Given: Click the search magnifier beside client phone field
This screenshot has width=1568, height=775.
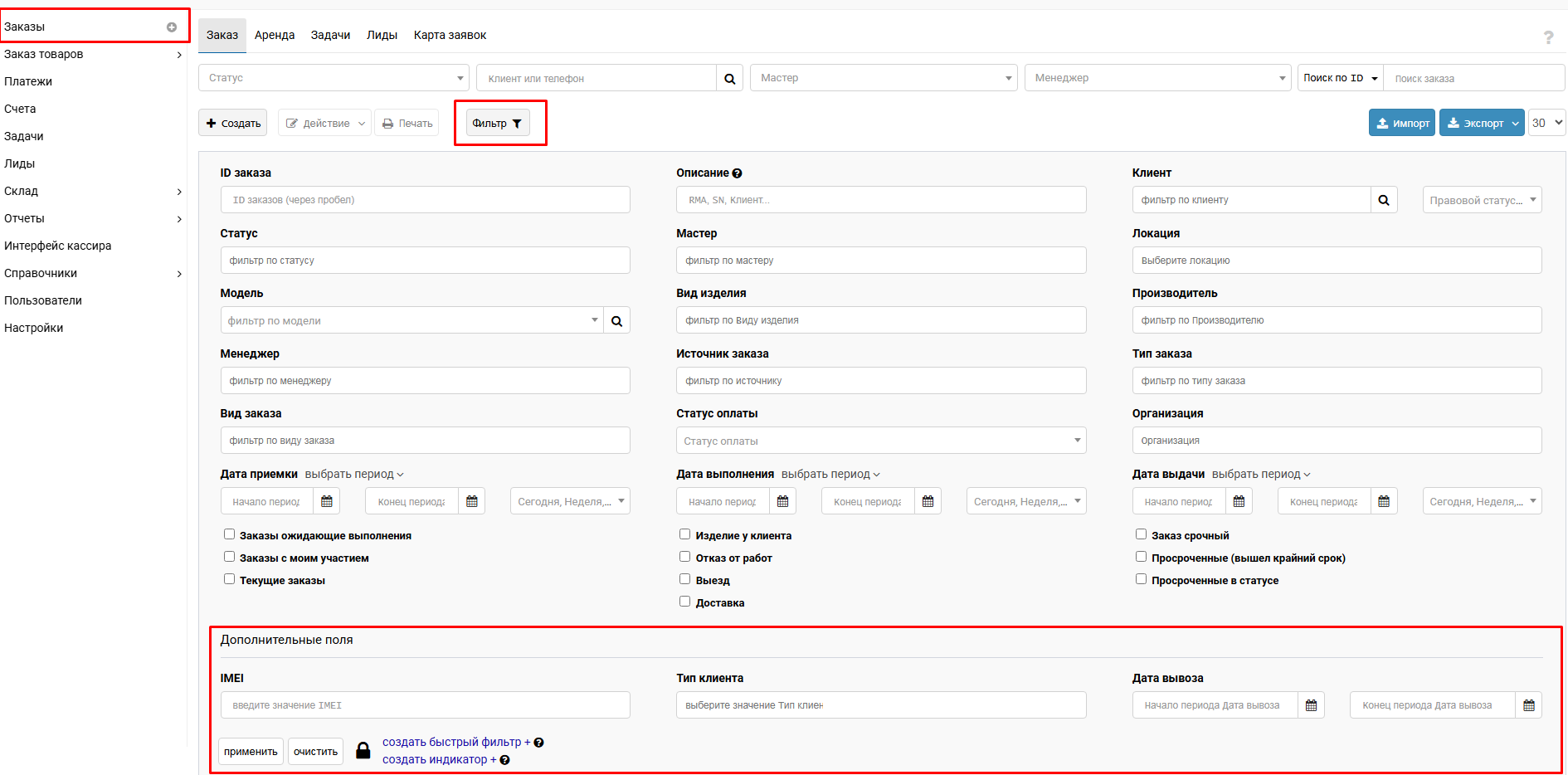Looking at the screenshot, I should point(729,79).
